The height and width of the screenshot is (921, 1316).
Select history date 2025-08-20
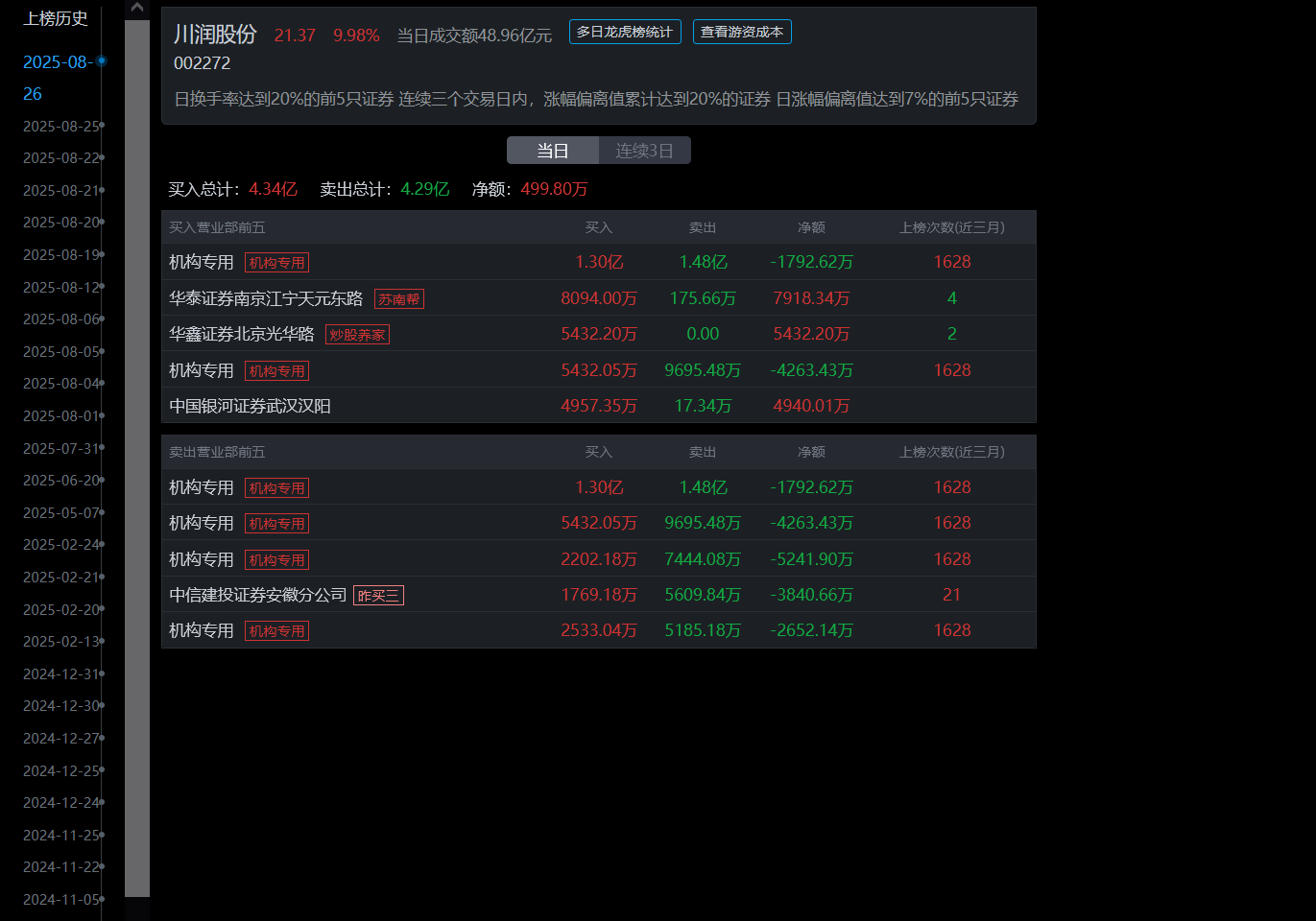pyautogui.click(x=61, y=222)
